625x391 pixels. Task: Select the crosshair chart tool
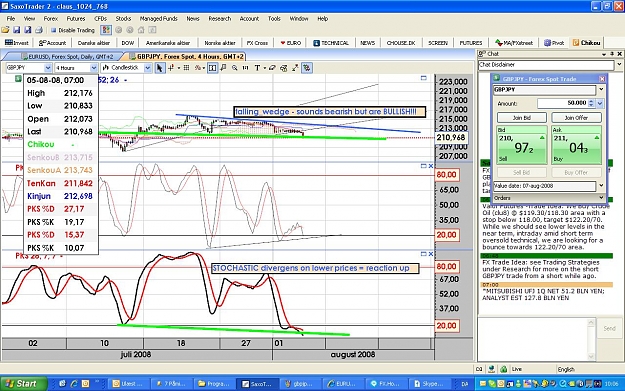[x=171, y=68]
